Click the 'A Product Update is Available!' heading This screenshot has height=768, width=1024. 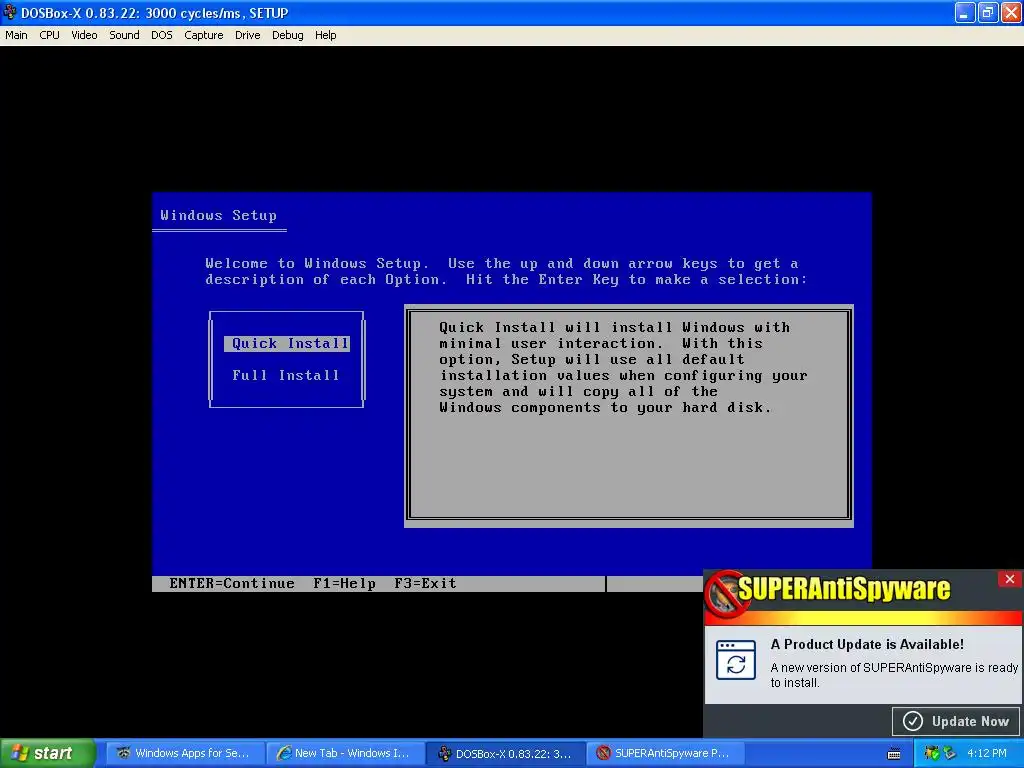[x=867, y=644]
